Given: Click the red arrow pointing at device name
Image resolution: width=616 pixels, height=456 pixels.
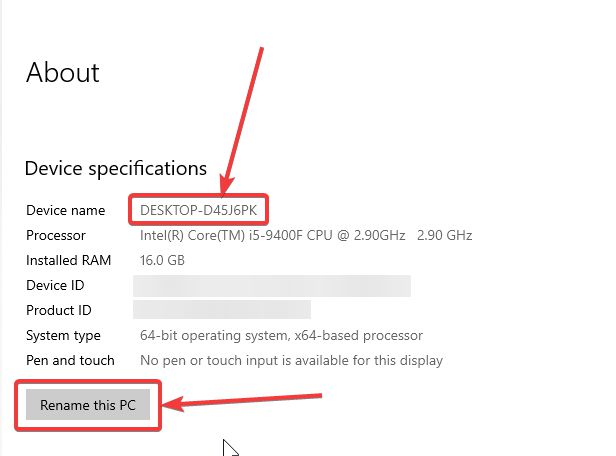Looking at the screenshot, I should (x=244, y=120).
